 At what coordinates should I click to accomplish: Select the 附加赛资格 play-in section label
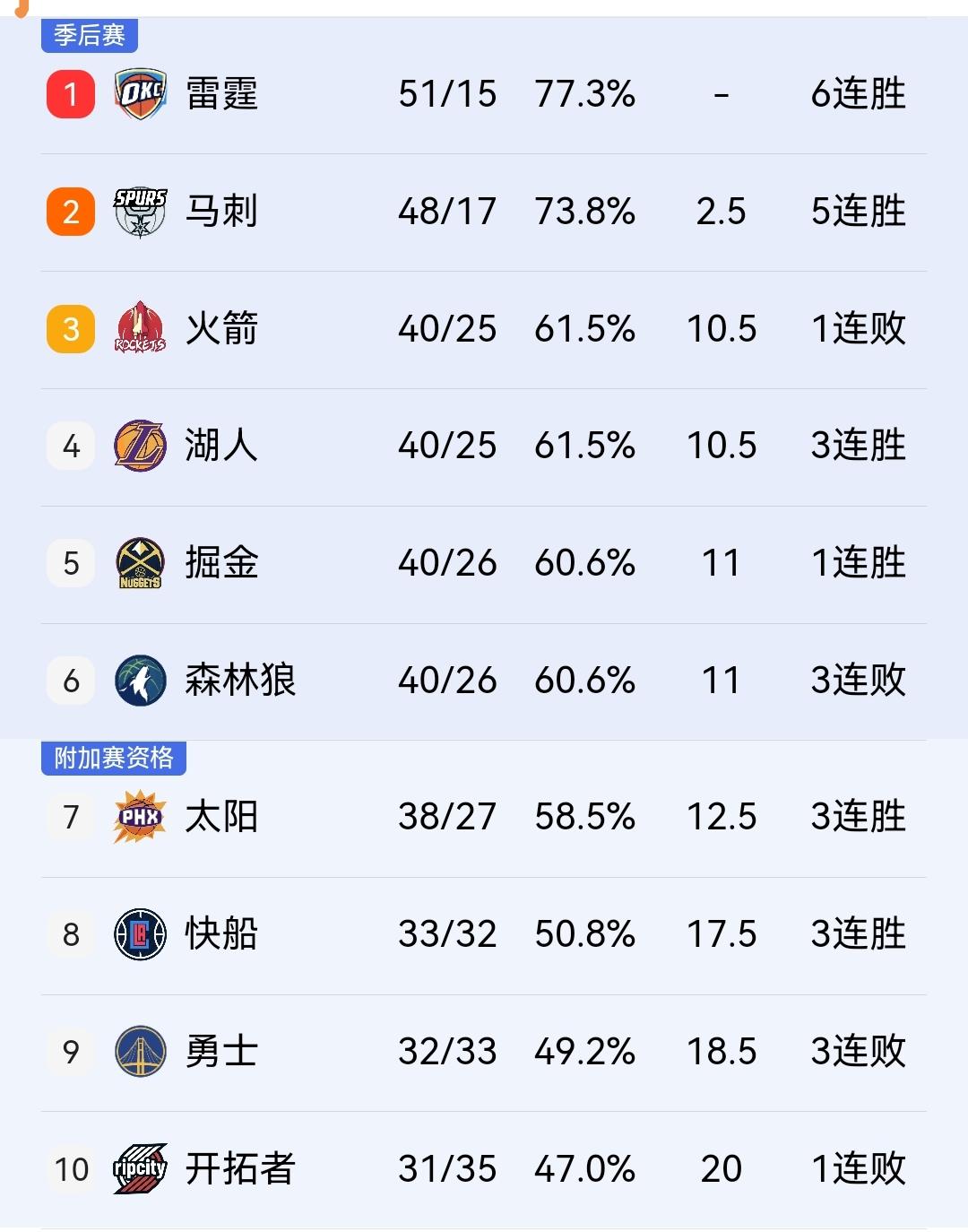click(113, 758)
